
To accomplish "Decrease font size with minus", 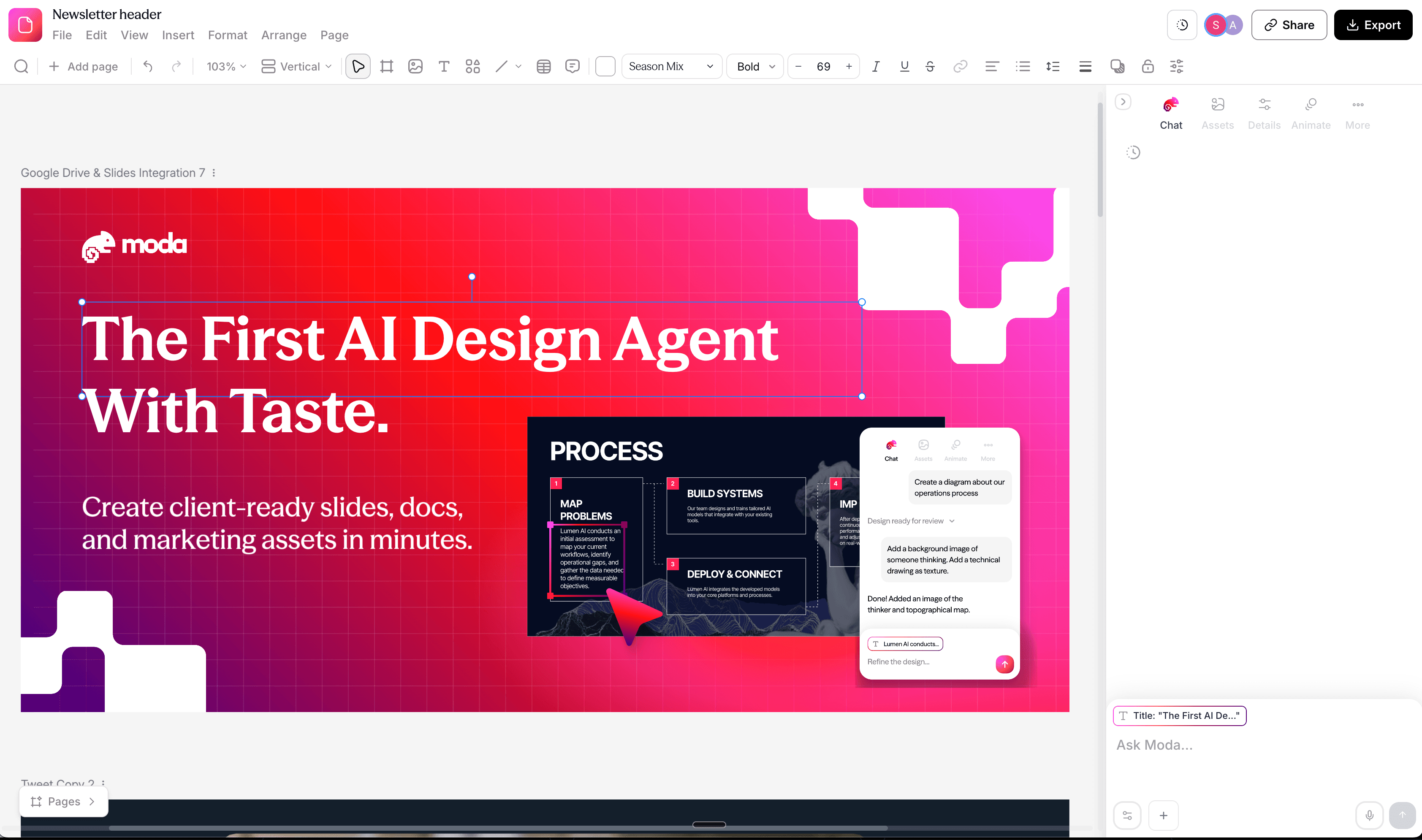I will click(799, 66).
